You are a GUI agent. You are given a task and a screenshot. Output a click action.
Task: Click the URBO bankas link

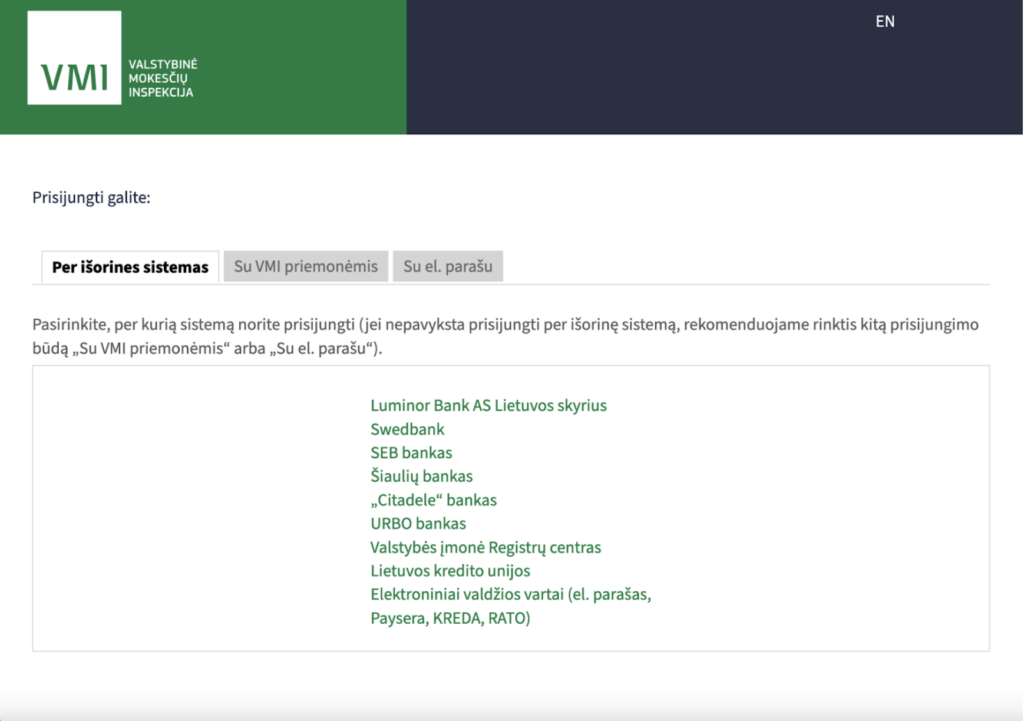point(418,523)
